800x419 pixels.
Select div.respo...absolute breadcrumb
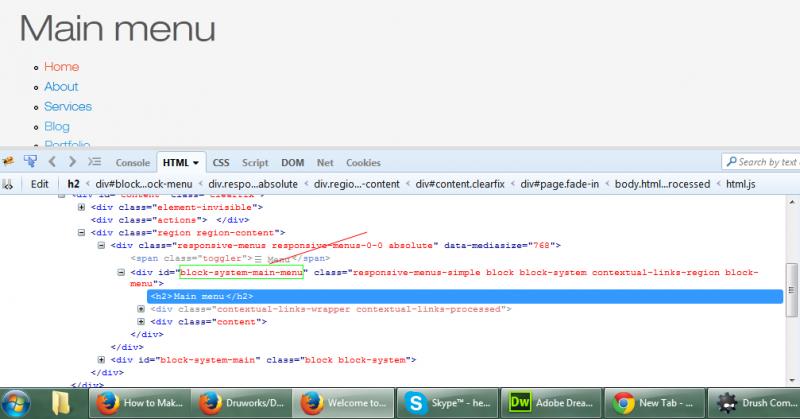(x=253, y=184)
